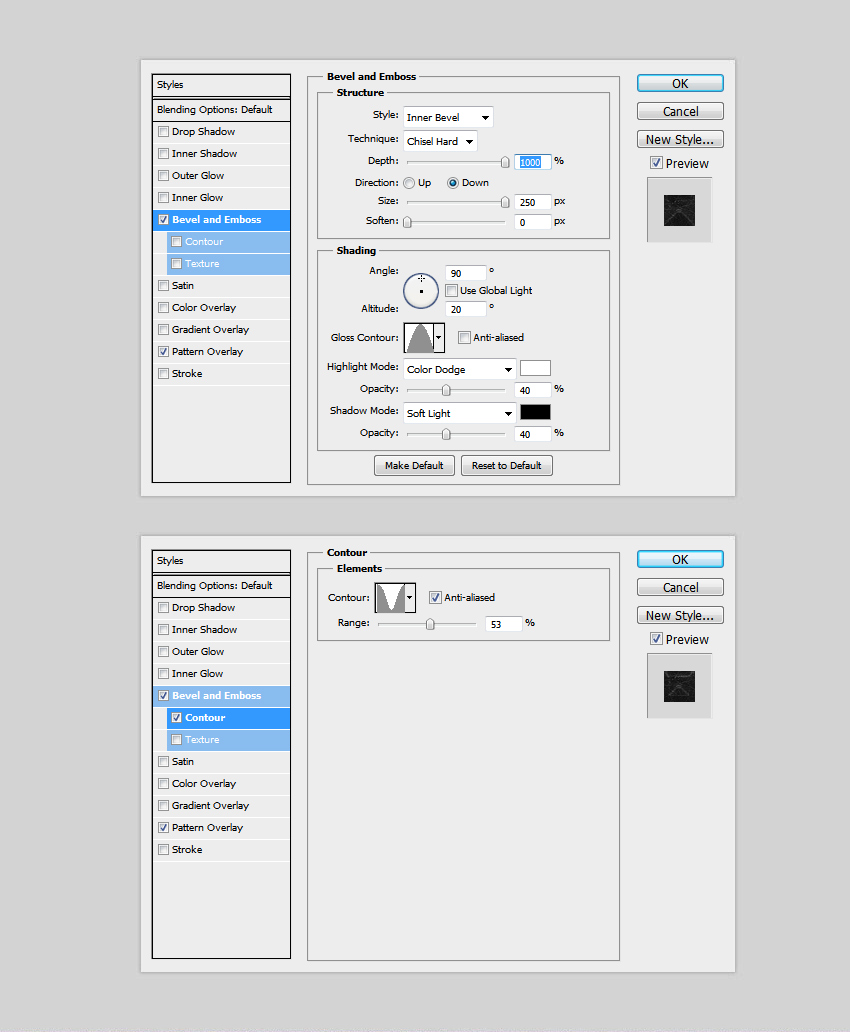Select the Down direction radio button
Viewport: 850px width, 1032px height.
tap(453, 183)
